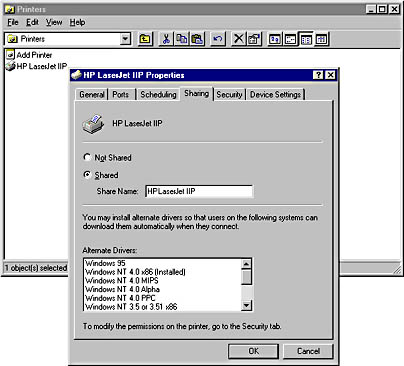Open the Edit menu

point(32,22)
